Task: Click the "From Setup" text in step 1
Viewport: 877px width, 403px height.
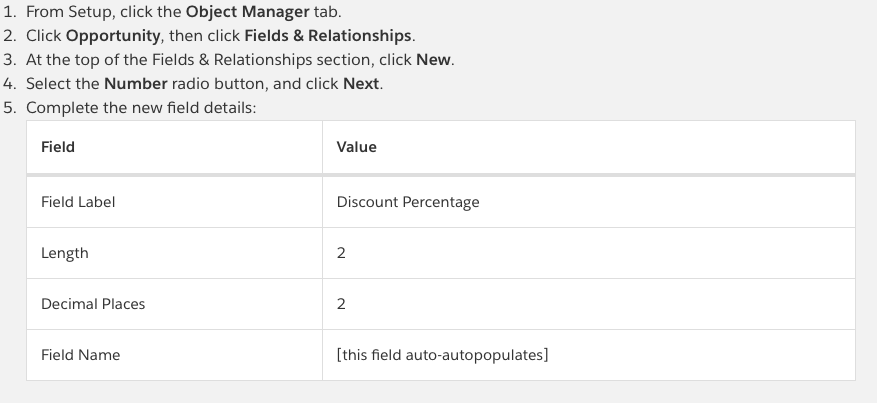Action: [65, 12]
